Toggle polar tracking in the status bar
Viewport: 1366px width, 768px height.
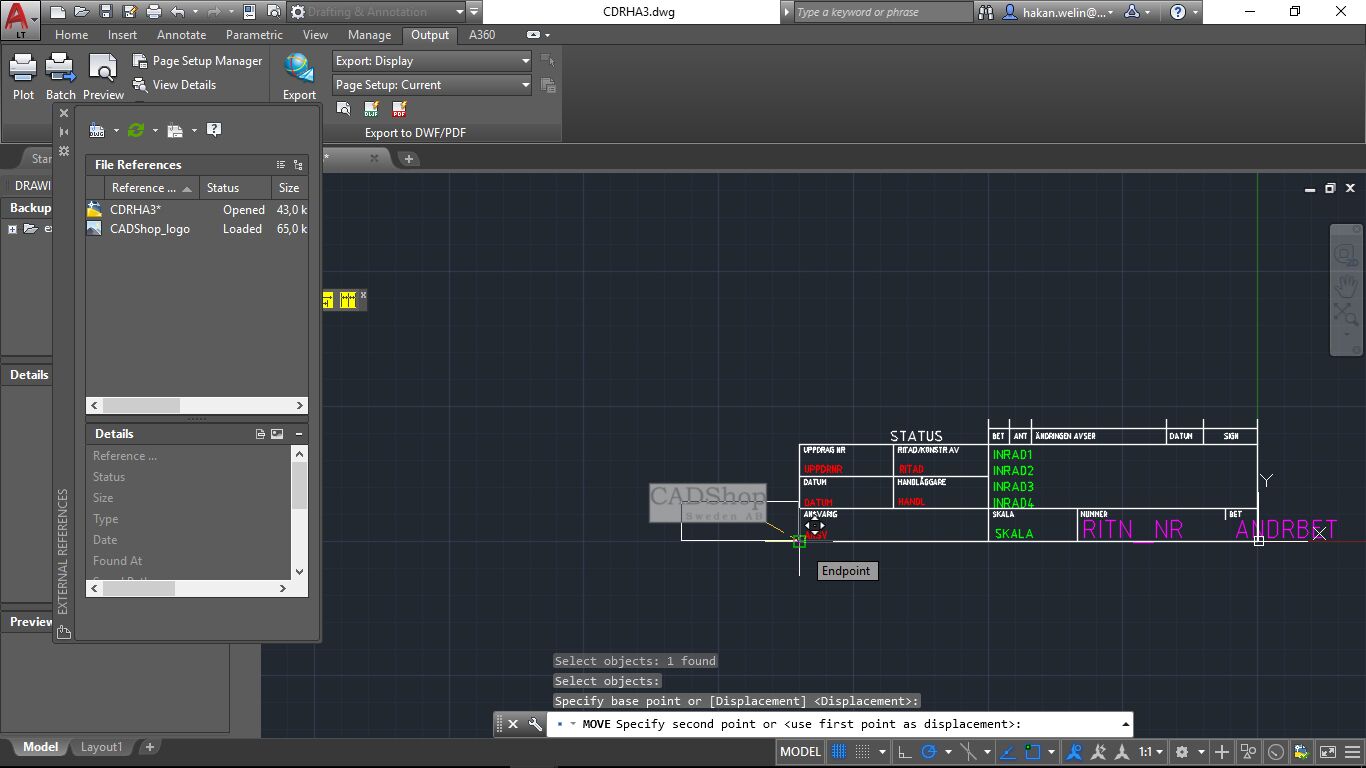(929, 752)
